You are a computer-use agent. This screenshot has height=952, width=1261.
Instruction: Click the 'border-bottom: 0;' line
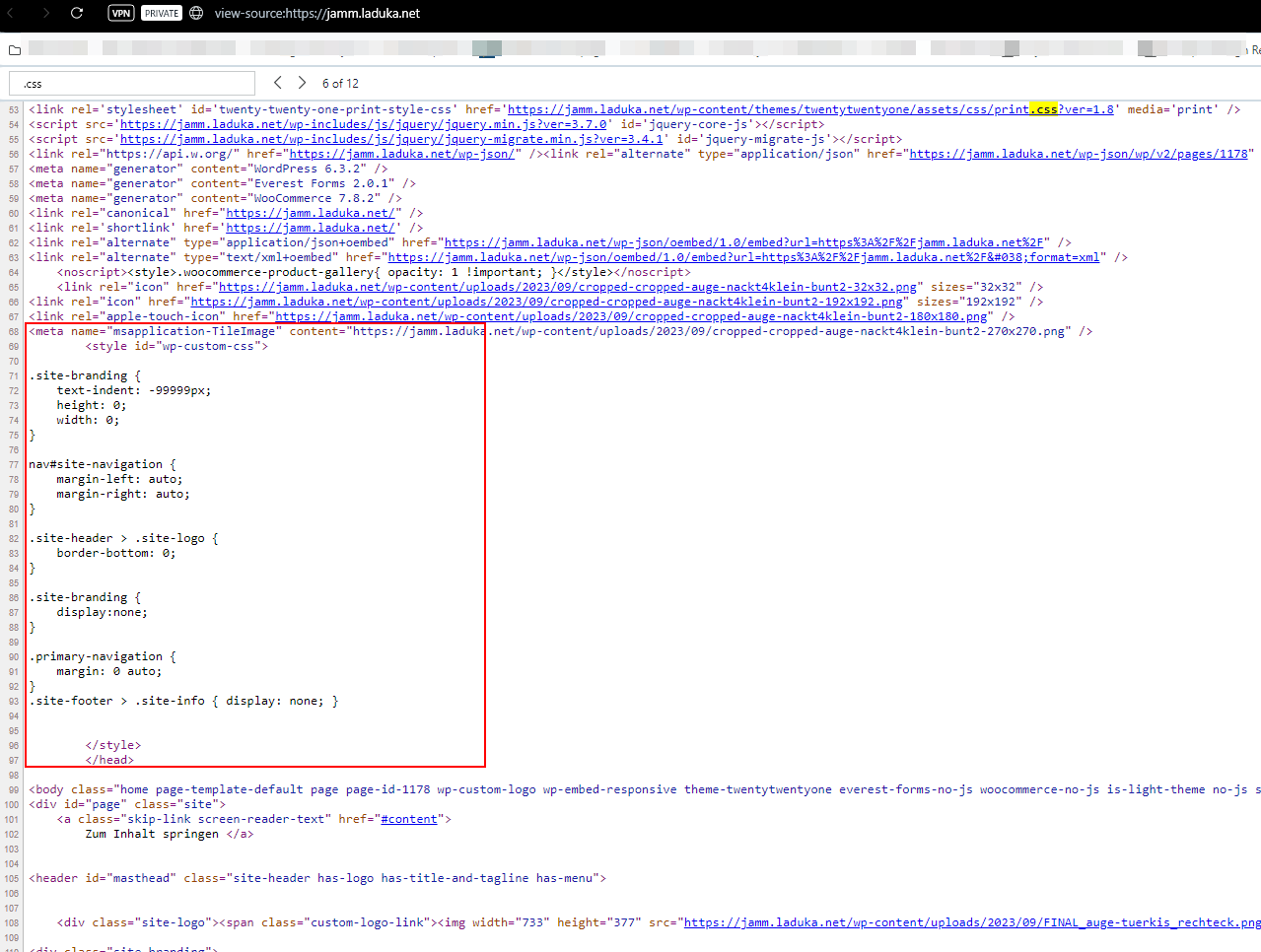(x=116, y=553)
